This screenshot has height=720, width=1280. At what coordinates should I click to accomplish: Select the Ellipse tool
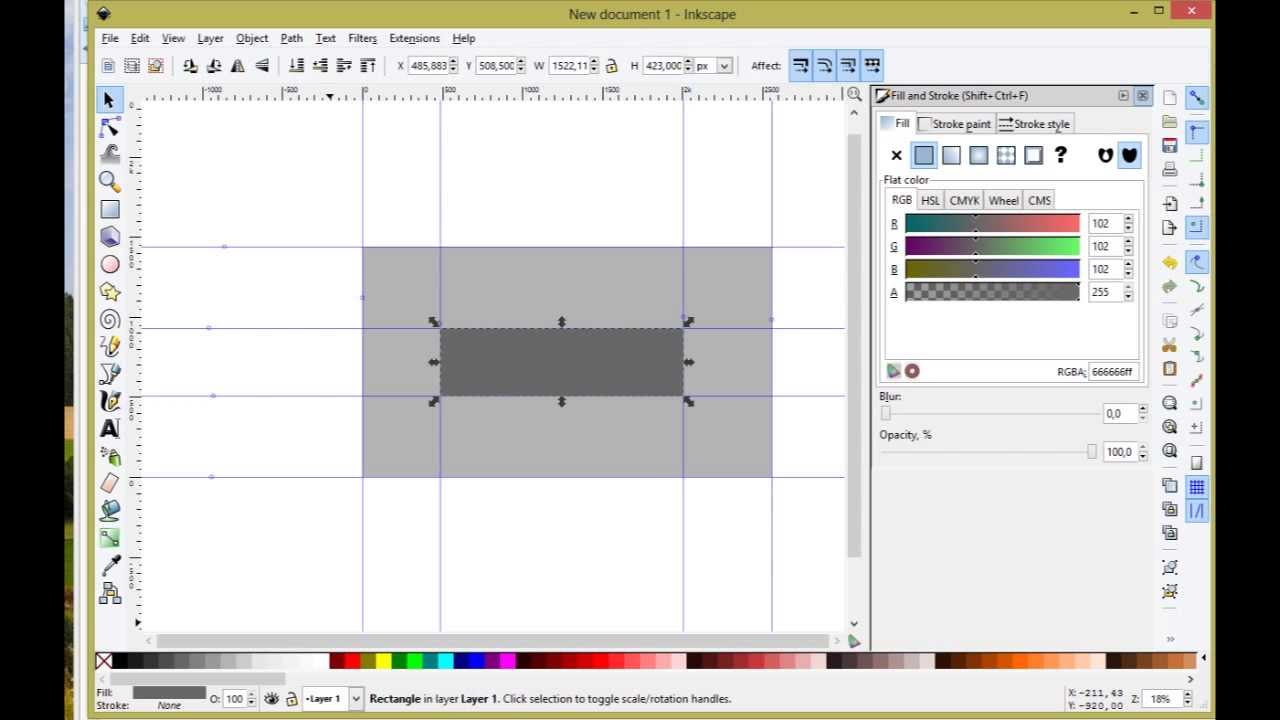pos(110,264)
